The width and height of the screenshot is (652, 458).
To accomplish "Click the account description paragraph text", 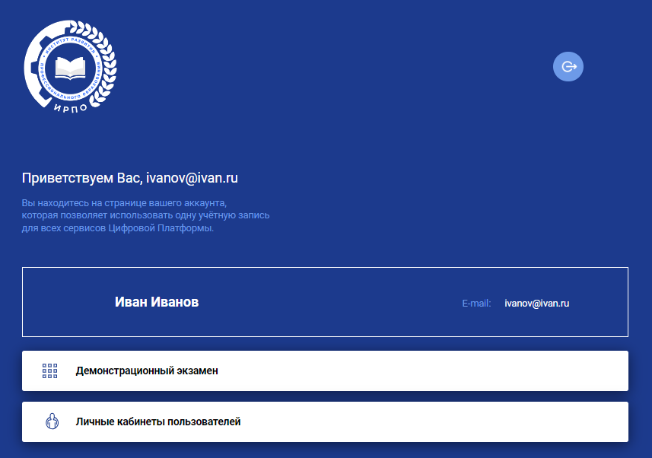I will click(145, 215).
